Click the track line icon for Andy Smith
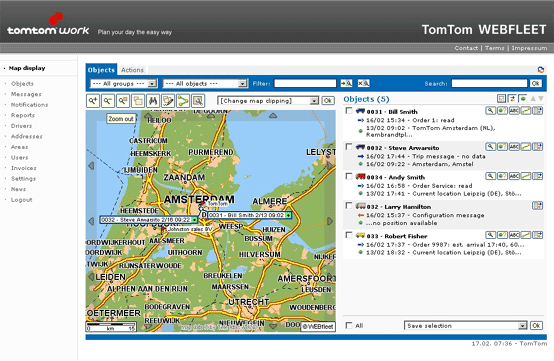The height and width of the screenshot is (361, 554). tap(526, 176)
